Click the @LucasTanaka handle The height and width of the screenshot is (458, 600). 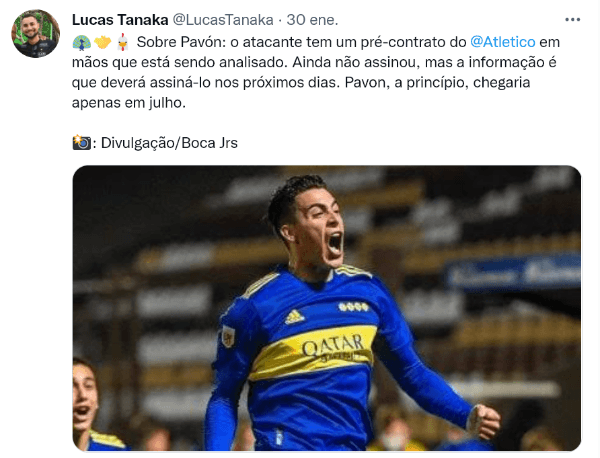[223, 20]
